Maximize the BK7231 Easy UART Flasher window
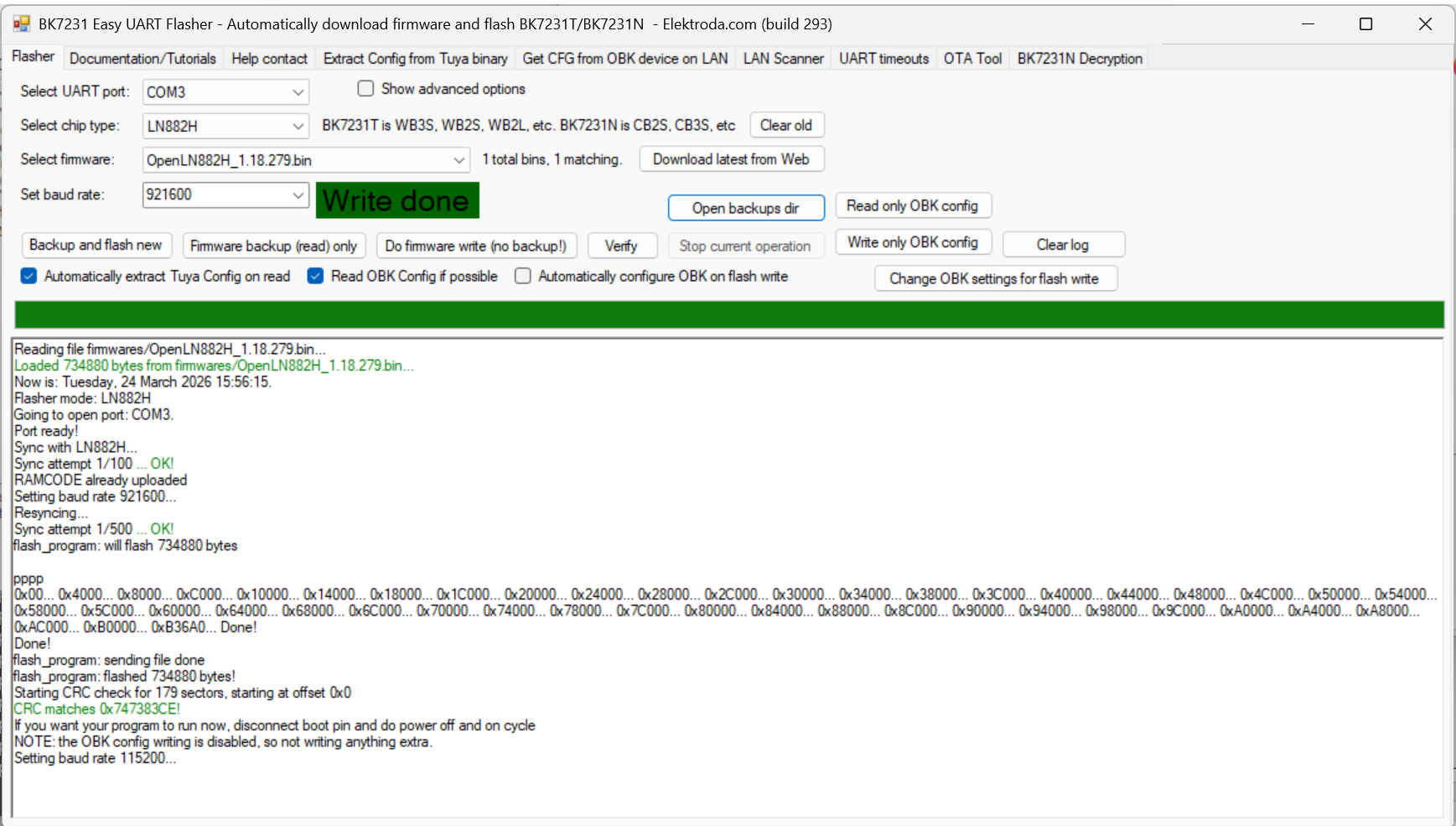This screenshot has width=1456, height=826. tap(1366, 24)
